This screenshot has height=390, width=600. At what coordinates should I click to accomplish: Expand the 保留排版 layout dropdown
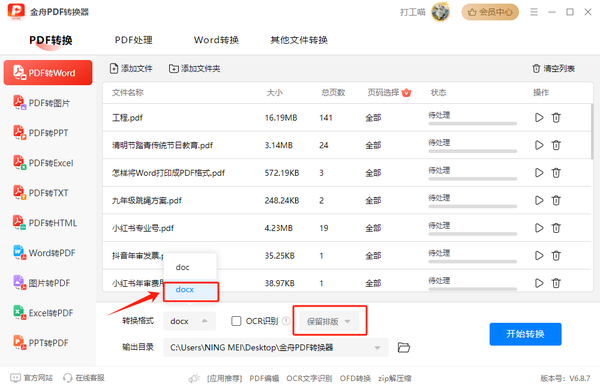point(329,321)
